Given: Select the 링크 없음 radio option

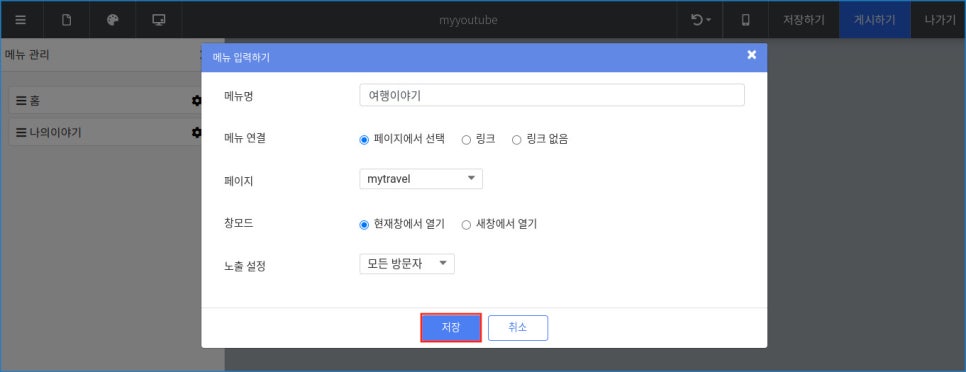Looking at the screenshot, I should click(x=517, y=139).
